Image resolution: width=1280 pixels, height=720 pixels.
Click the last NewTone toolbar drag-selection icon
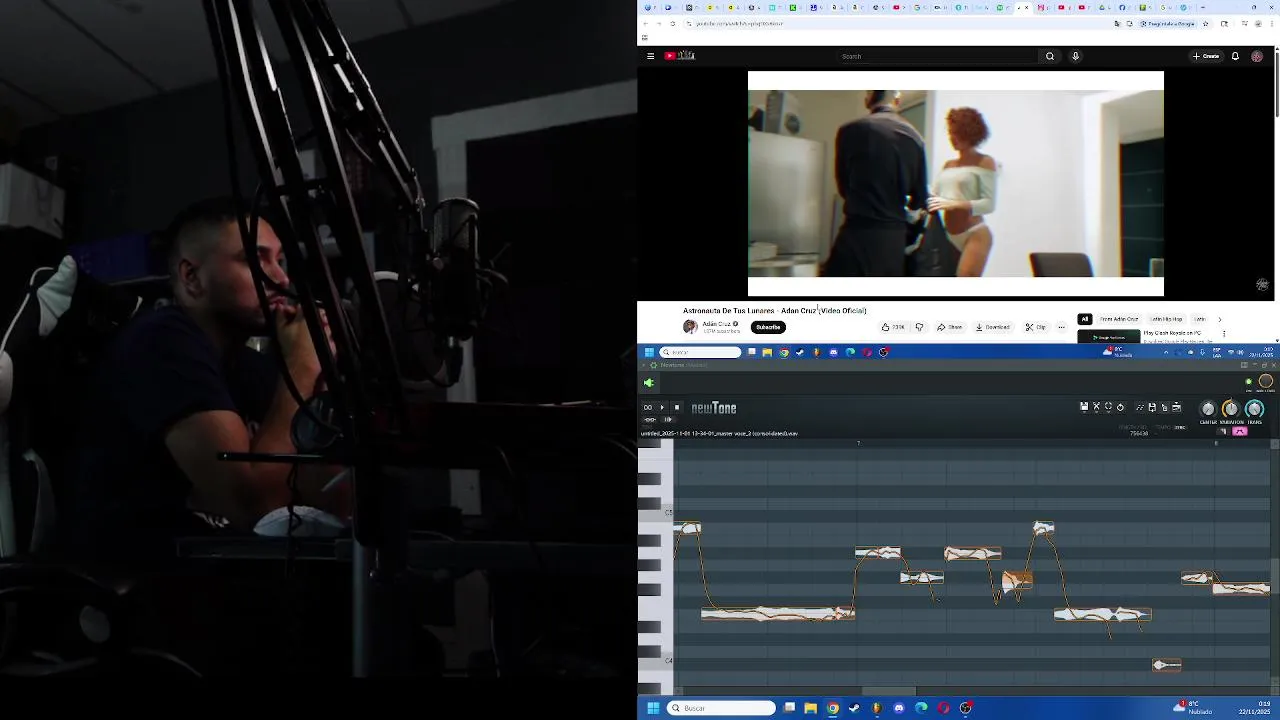click(1176, 407)
